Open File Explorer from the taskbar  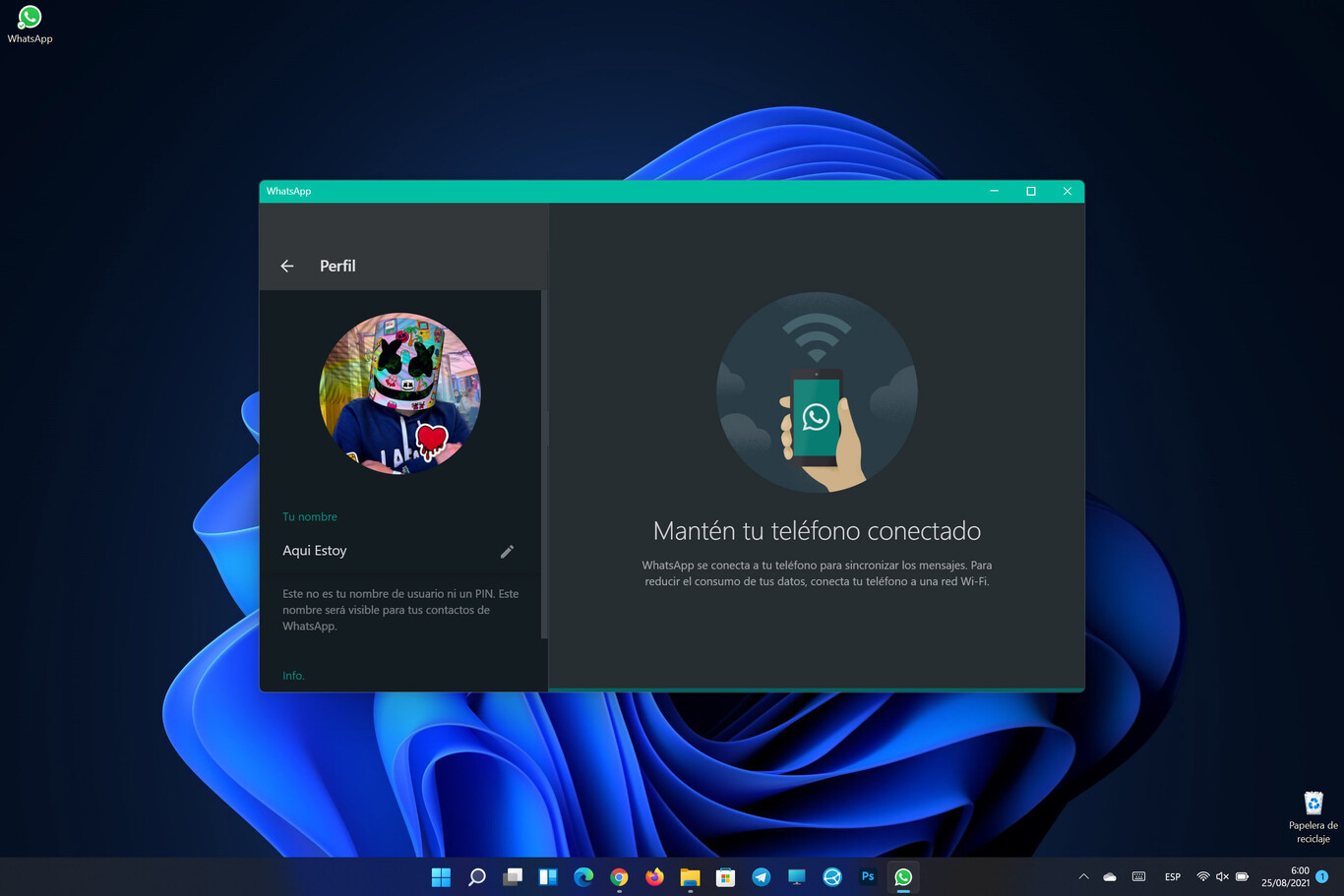click(x=690, y=875)
